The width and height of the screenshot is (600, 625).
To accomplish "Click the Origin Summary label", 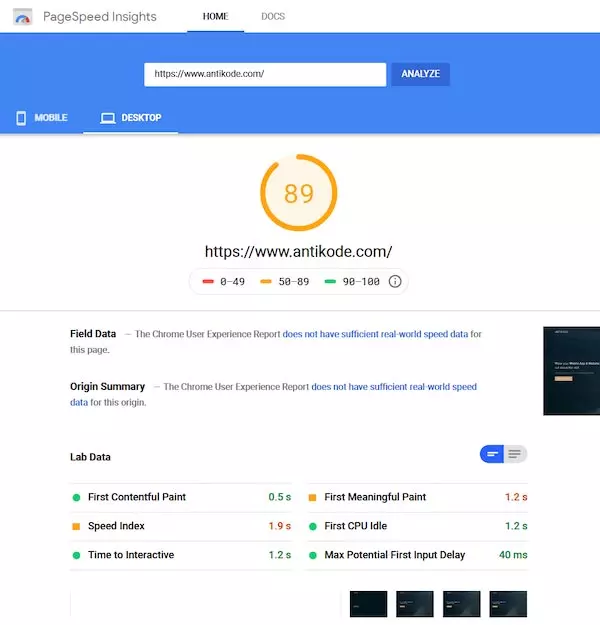I will [x=107, y=386].
